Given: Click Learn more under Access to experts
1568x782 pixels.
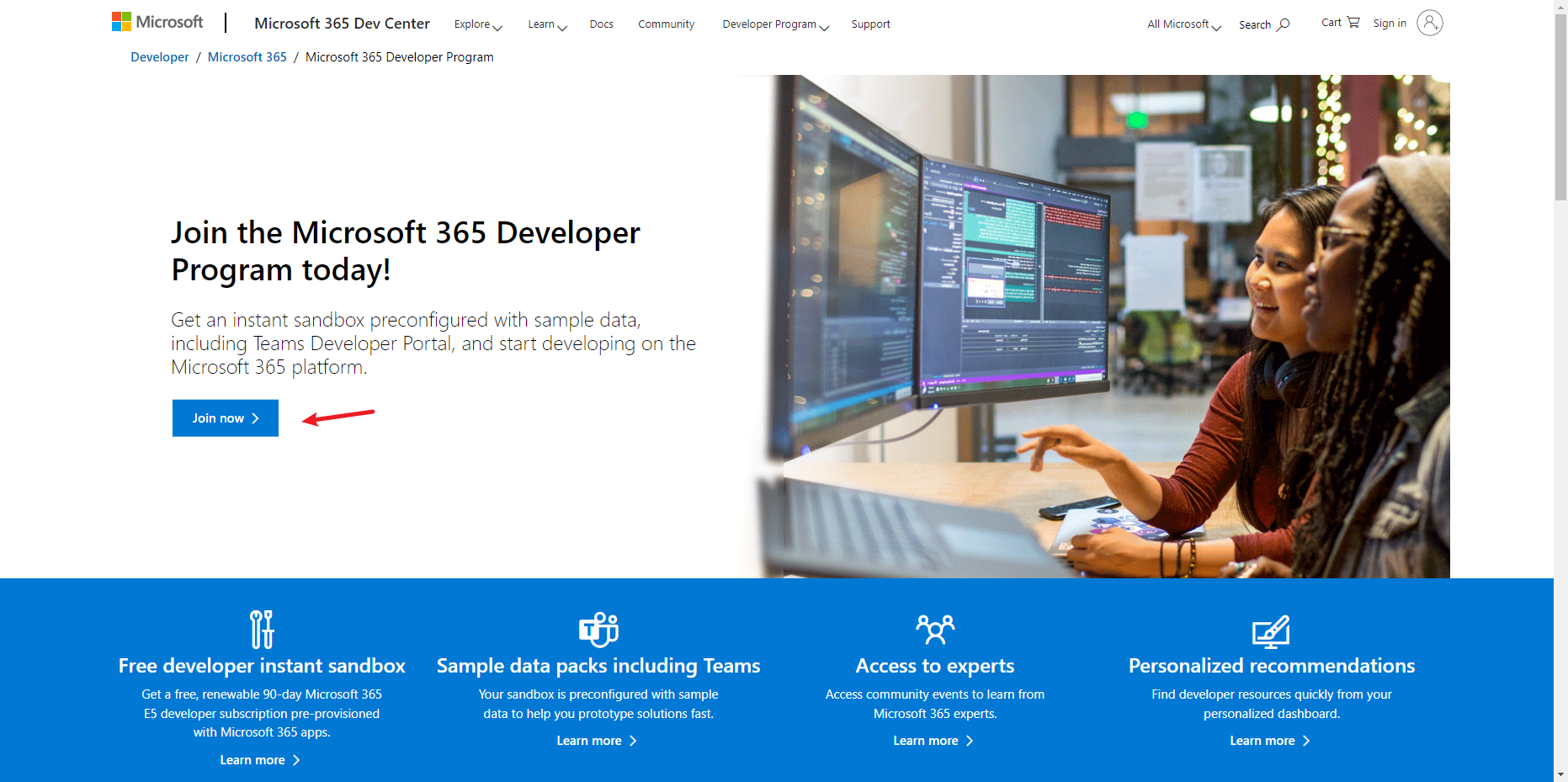Looking at the screenshot, I should (x=933, y=741).
